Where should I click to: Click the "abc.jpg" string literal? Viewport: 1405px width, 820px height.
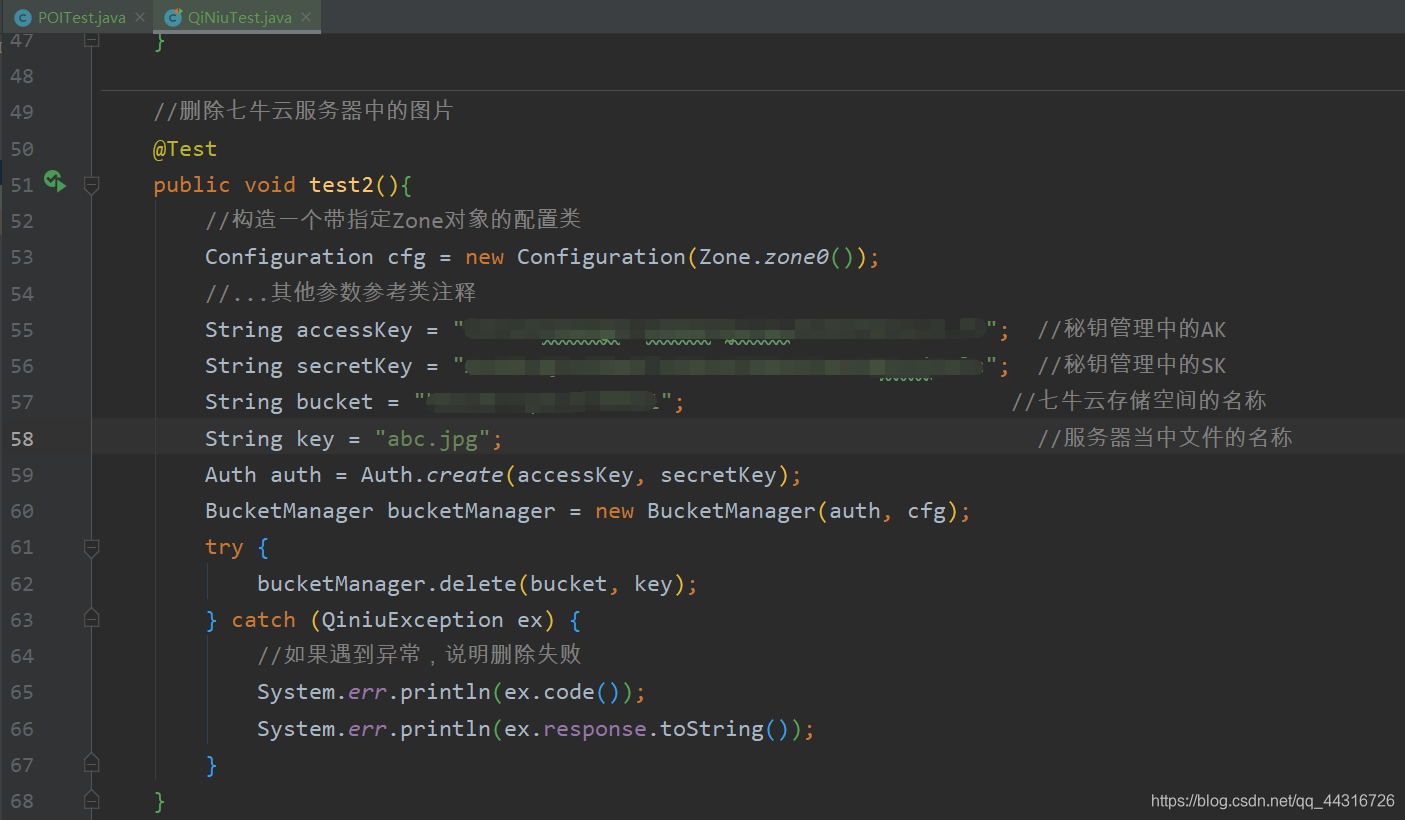tap(432, 439)
